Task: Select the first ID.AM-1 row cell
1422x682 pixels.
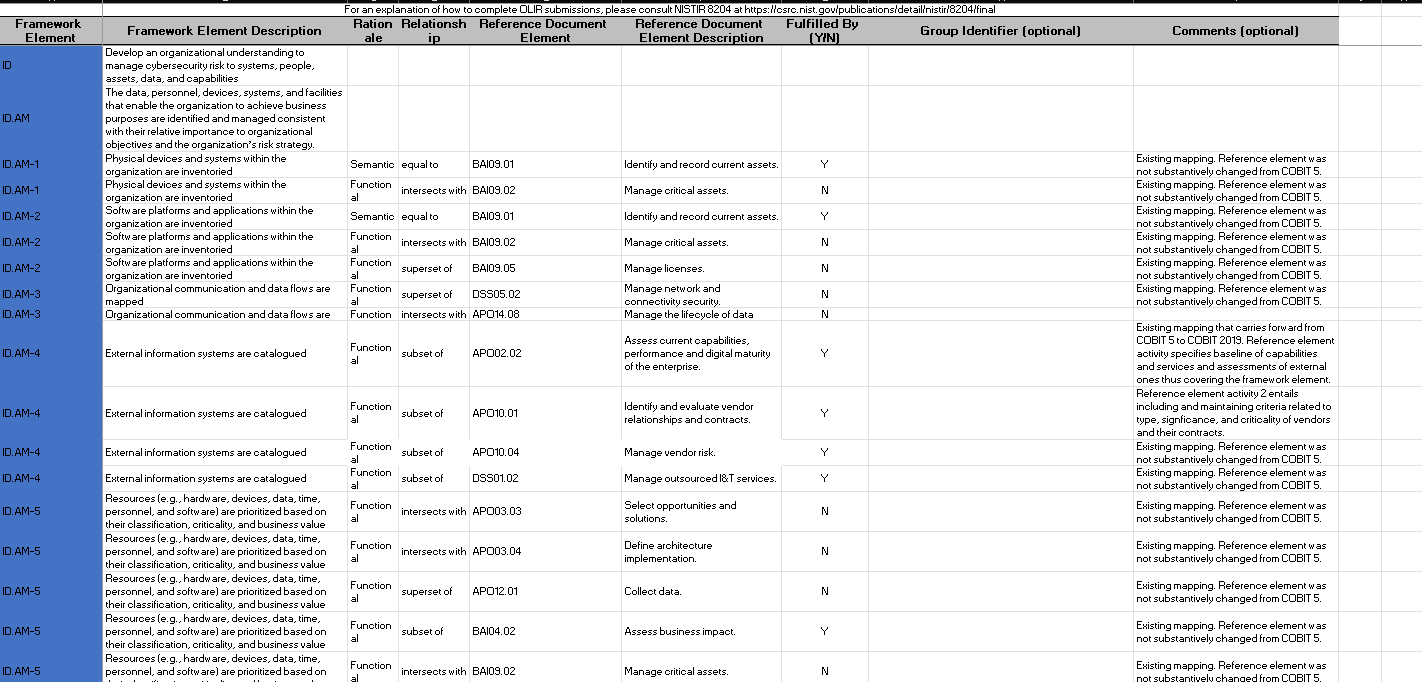Action: 49,164
